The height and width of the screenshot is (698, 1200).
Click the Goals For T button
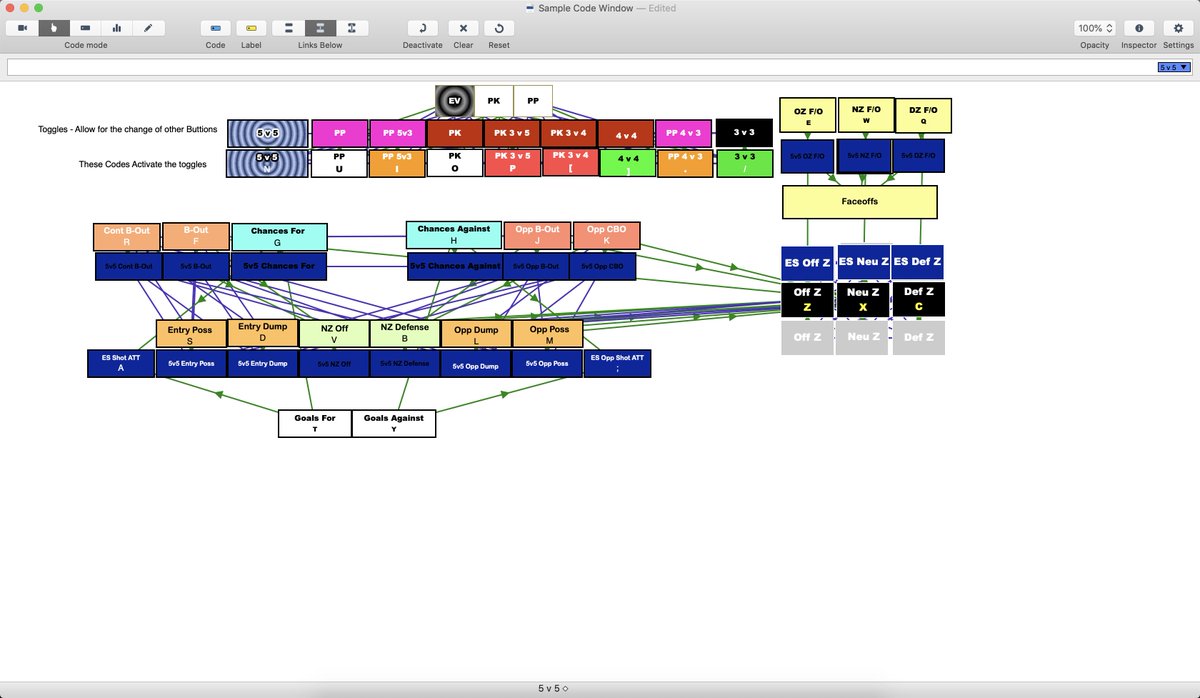(315, 423)
